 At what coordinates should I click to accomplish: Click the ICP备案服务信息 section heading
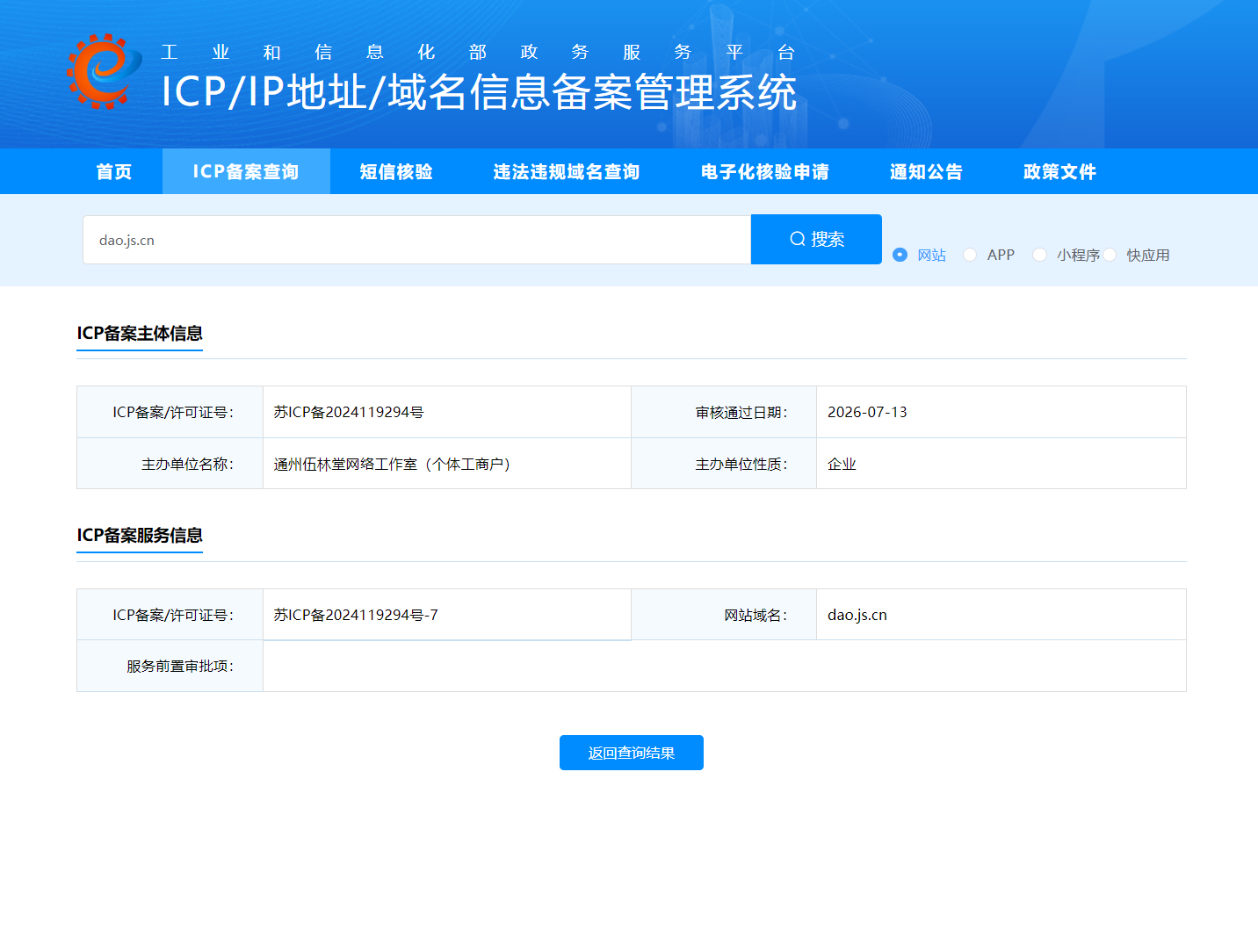140,535
